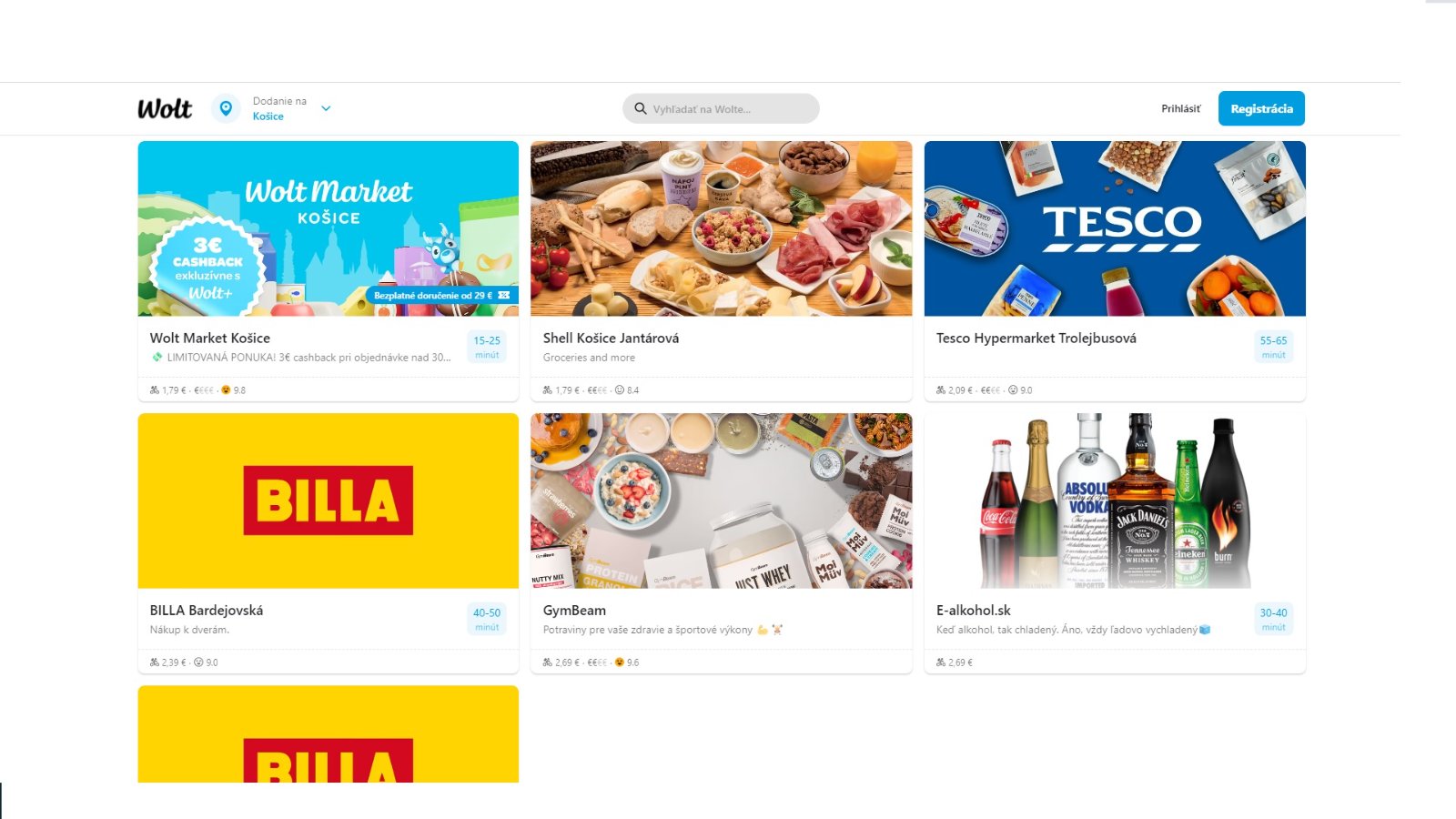The image size is (1456, 819).
Task: Click the delivery fee icon under Tesco
Action: (941, 389)
